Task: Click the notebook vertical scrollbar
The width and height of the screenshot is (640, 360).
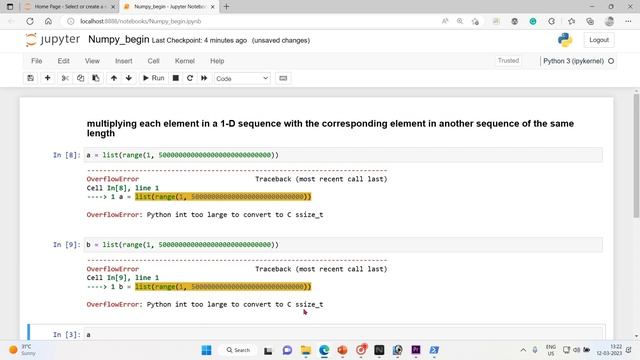Action: click(x=636, y=156)
